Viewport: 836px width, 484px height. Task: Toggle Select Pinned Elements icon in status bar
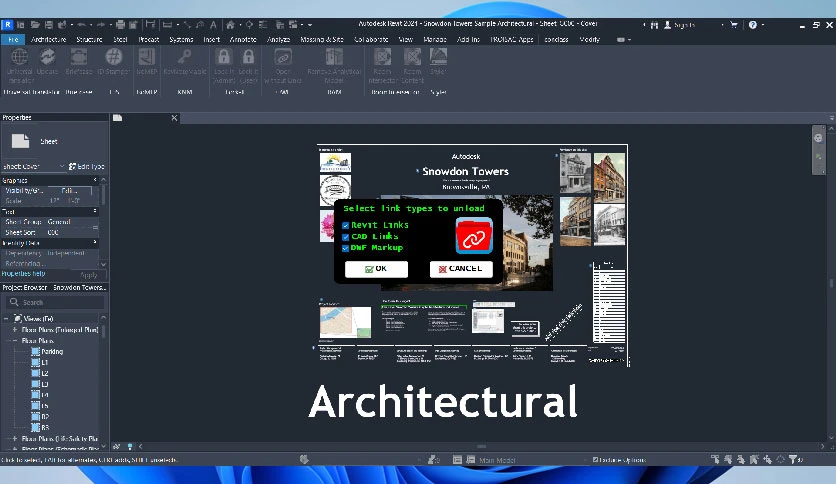pos(741,459)
